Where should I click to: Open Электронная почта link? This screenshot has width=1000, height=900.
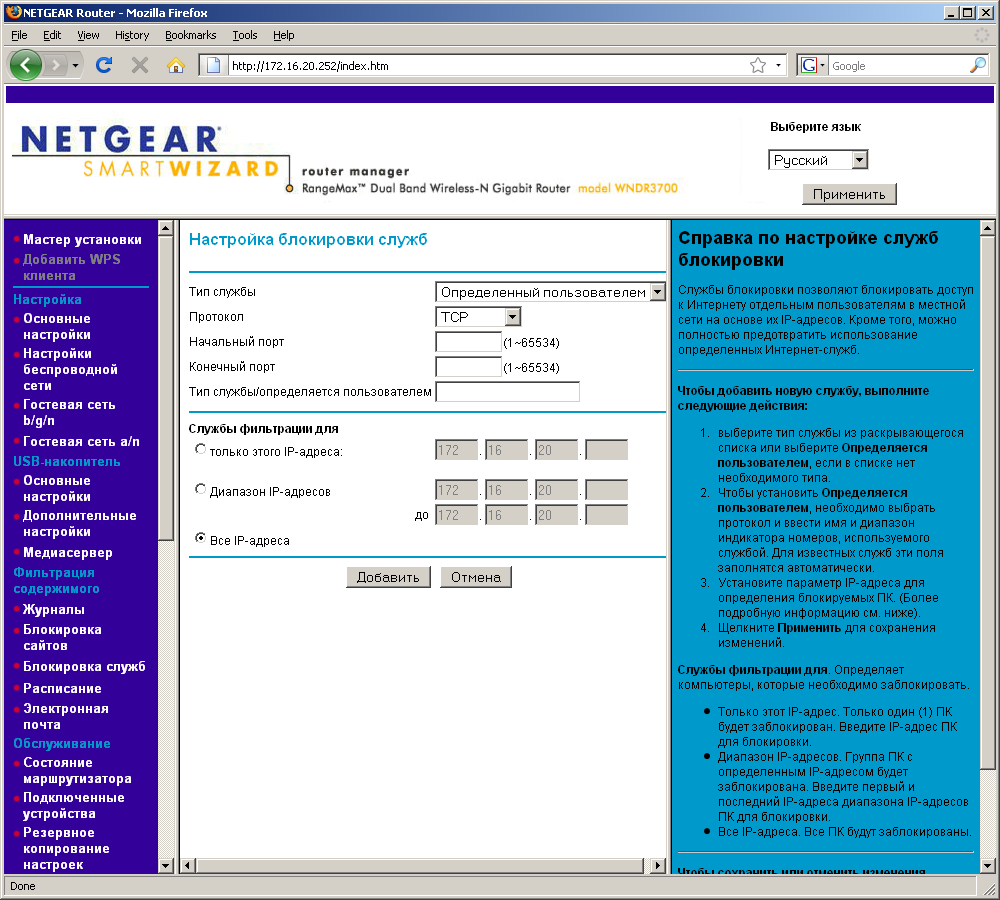pyautogui.click(x=66, y=716)
